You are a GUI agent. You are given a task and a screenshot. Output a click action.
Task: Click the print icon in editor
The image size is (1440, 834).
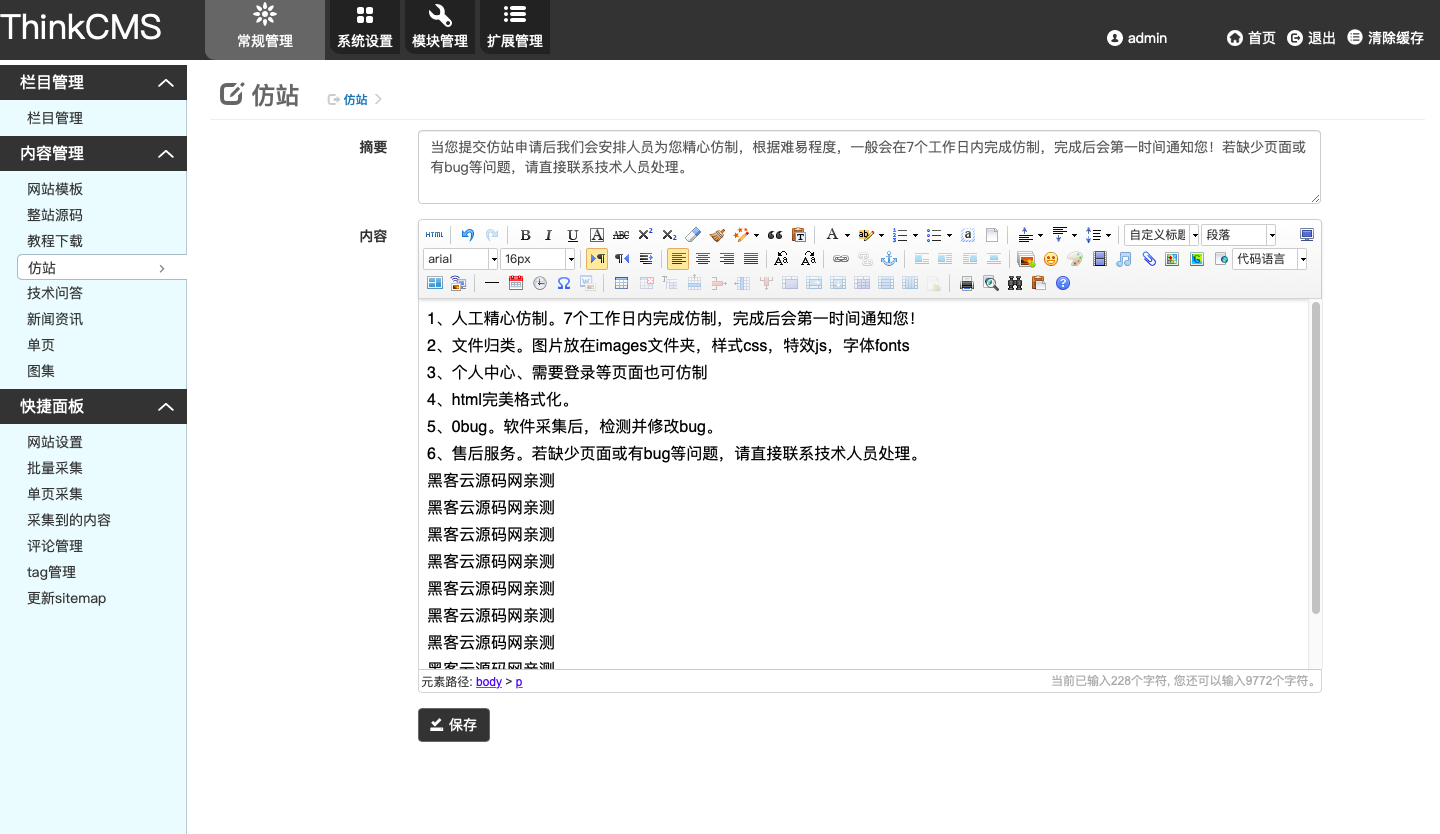(967, 283)
